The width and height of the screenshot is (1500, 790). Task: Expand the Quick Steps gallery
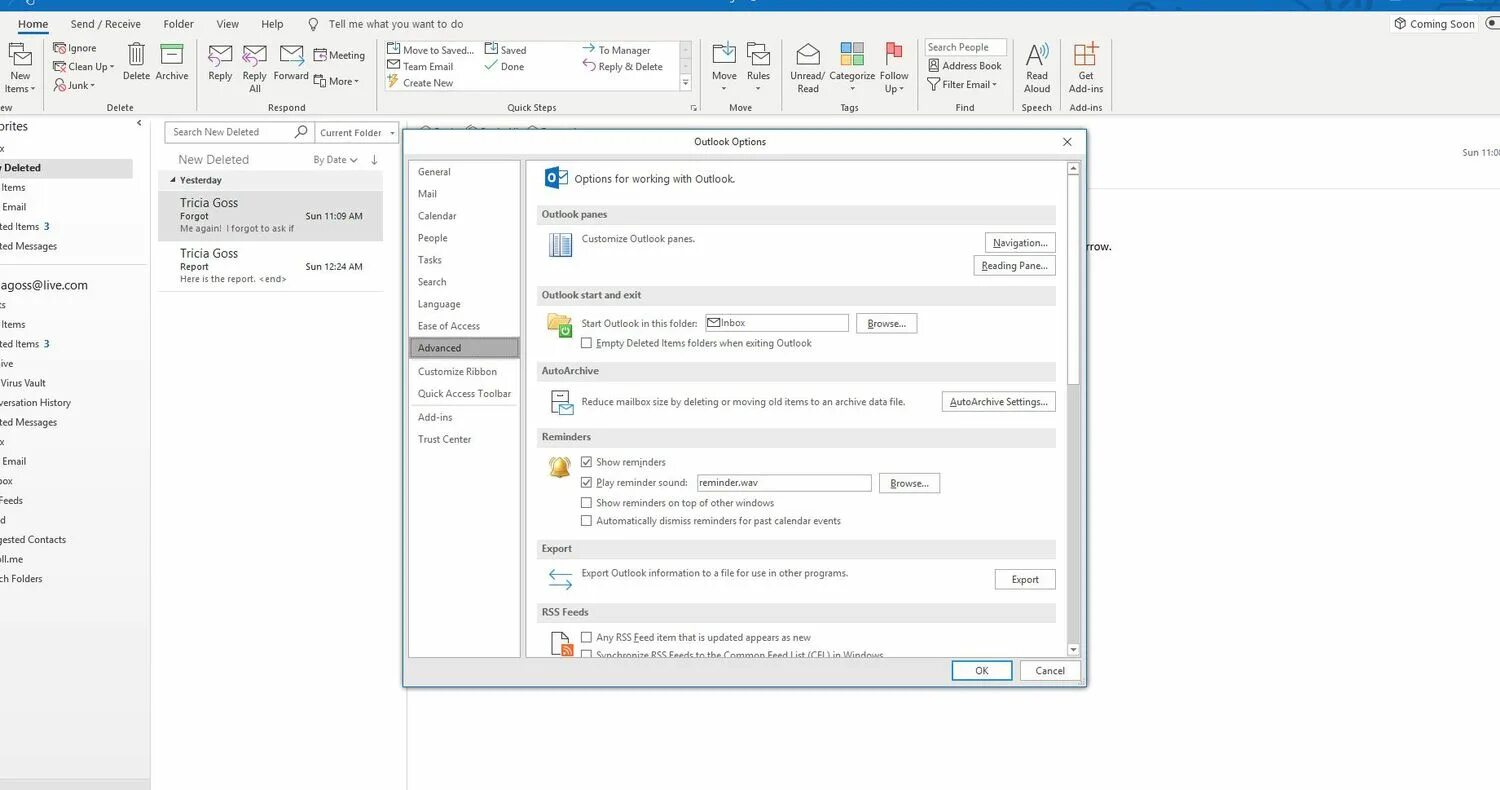tap(685, 83)
